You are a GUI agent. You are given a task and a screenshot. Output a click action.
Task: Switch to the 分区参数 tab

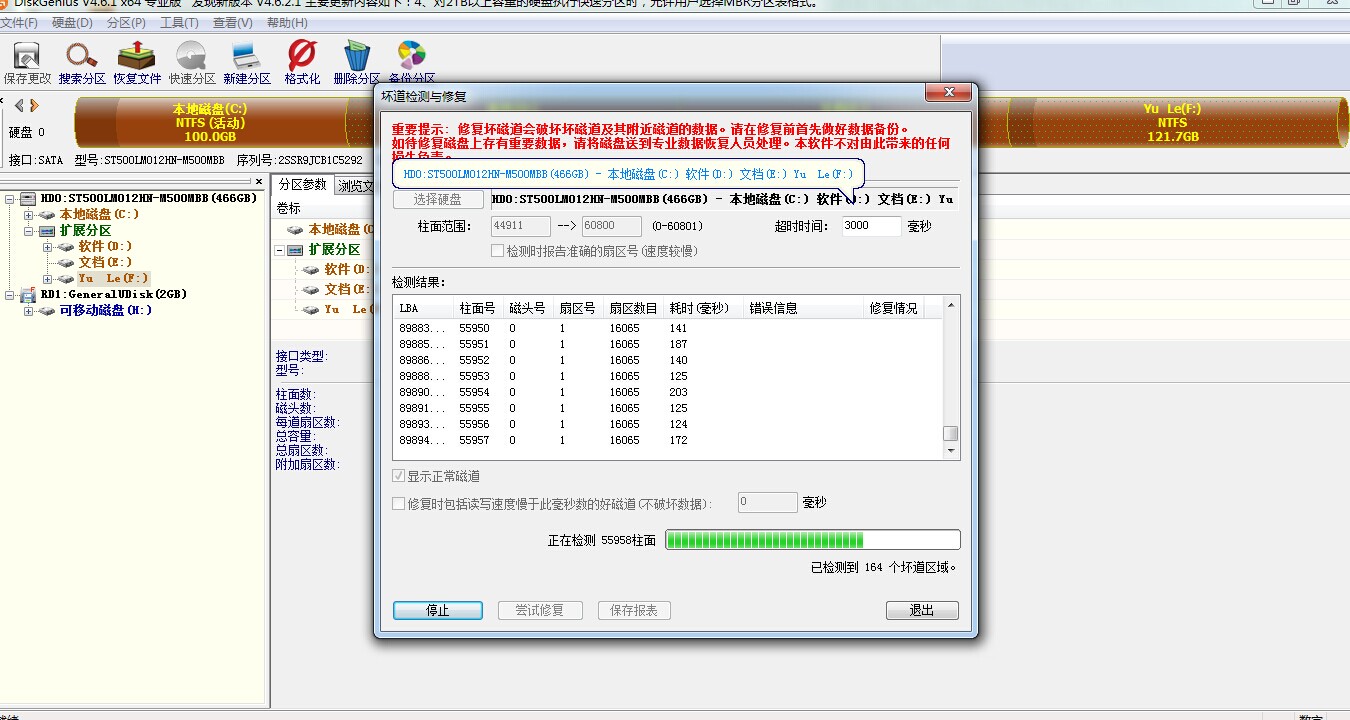(x=302, y=185)
